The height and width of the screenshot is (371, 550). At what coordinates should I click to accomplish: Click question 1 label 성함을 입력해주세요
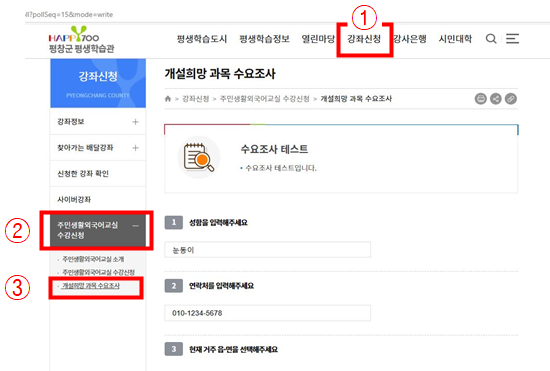(218, 223)
